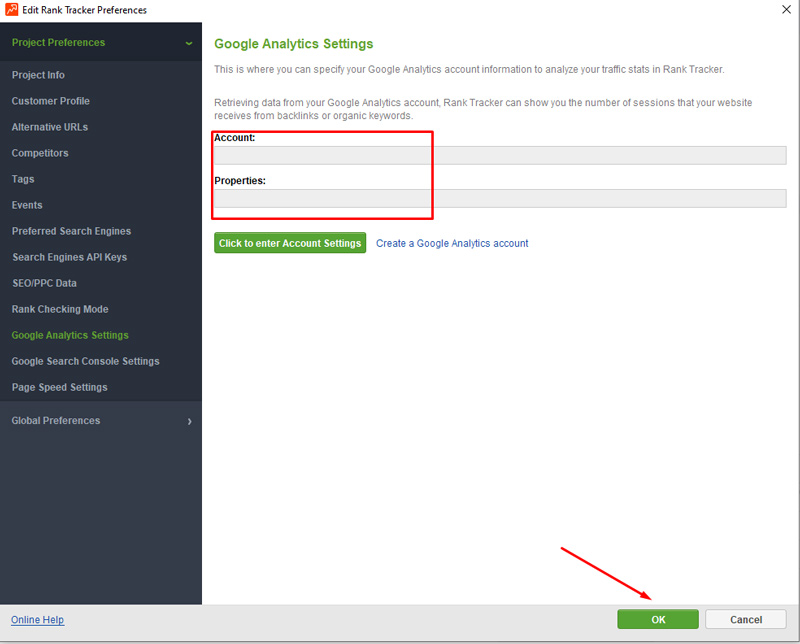800x644 pixels.
Task: Open Search Engines API Keys
Action: (69, 257)
